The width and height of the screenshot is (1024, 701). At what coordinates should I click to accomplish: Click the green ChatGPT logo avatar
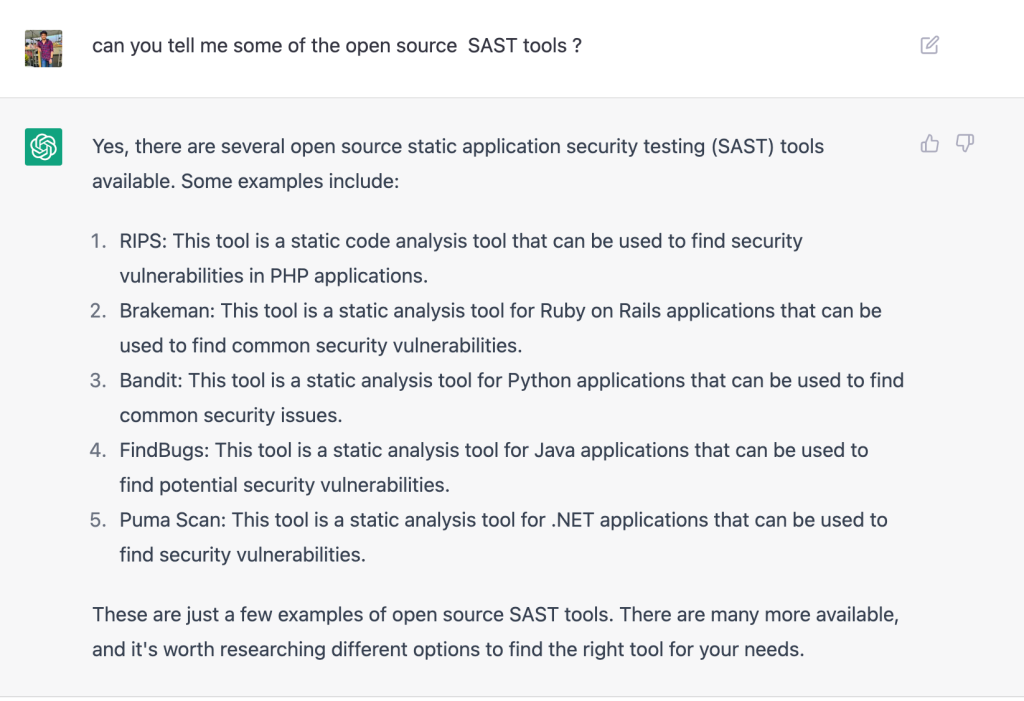tap(44, 147)
